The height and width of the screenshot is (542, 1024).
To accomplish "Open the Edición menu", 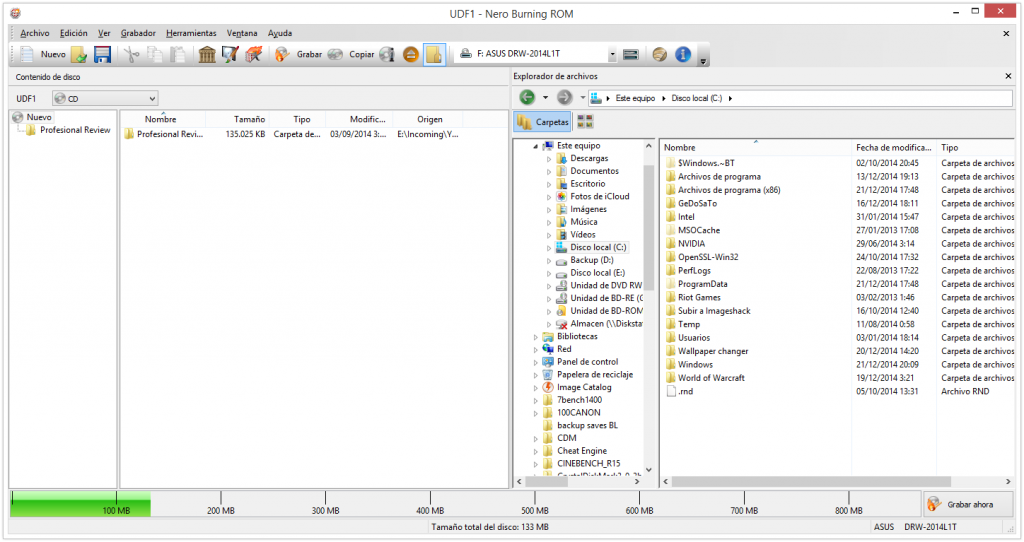I will click(x=74, y=33).
